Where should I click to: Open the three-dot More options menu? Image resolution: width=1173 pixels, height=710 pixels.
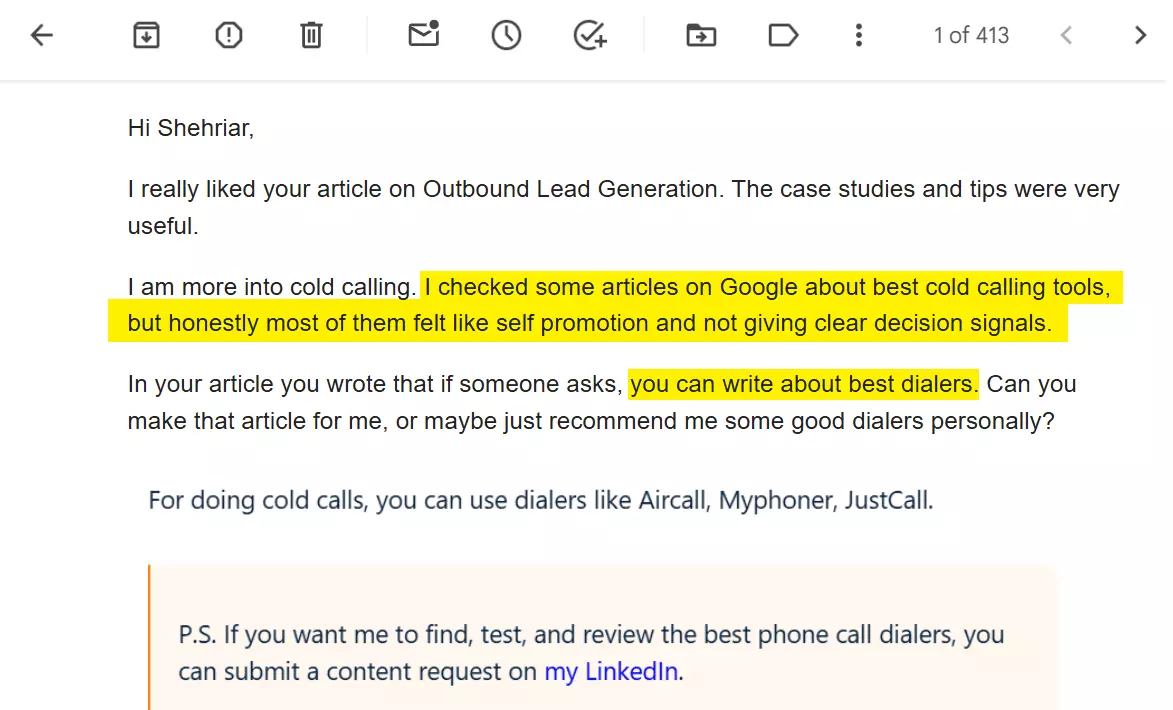click(859, 35)
